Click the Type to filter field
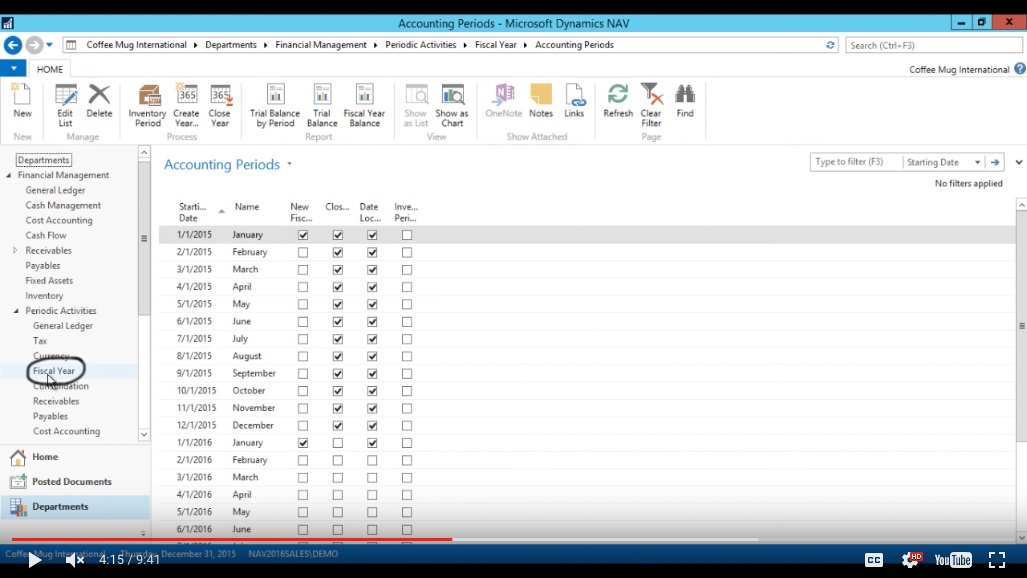This screenshot has height=578, width=1027. 855,163
